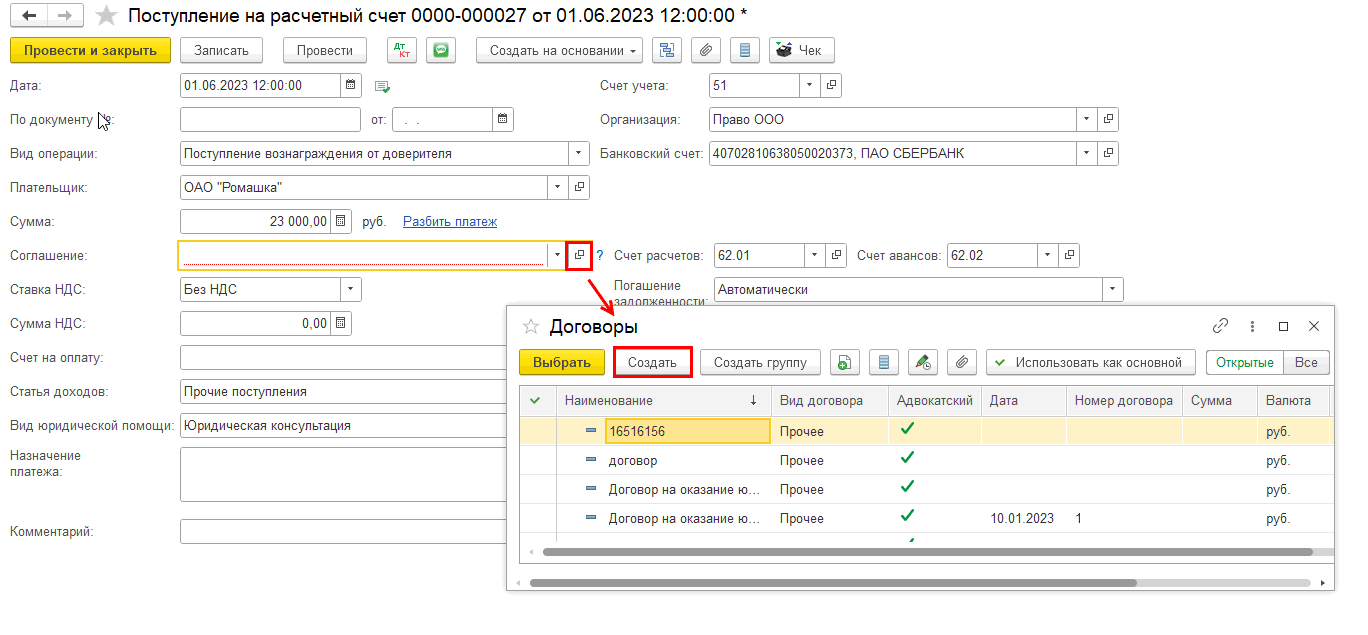This screenshot has width=1368, height=635.
Task: Open the attached files paperclip in the main toolbar
Action: tap(706, 50)
